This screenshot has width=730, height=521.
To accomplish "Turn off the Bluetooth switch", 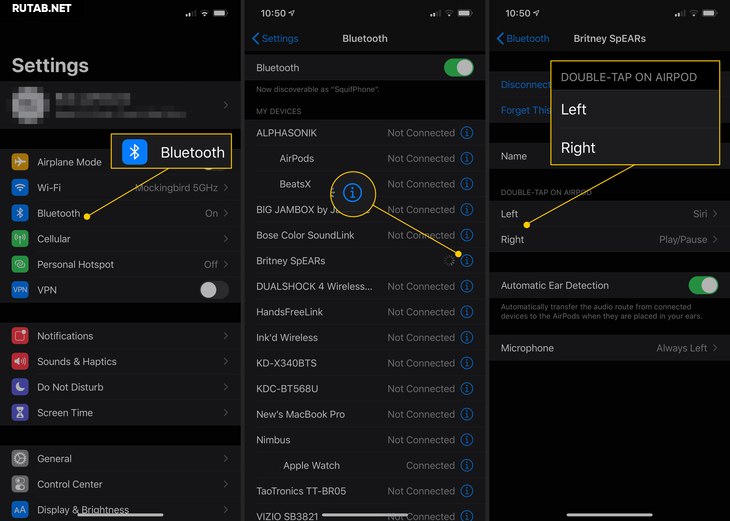I will tap(459, 68).
